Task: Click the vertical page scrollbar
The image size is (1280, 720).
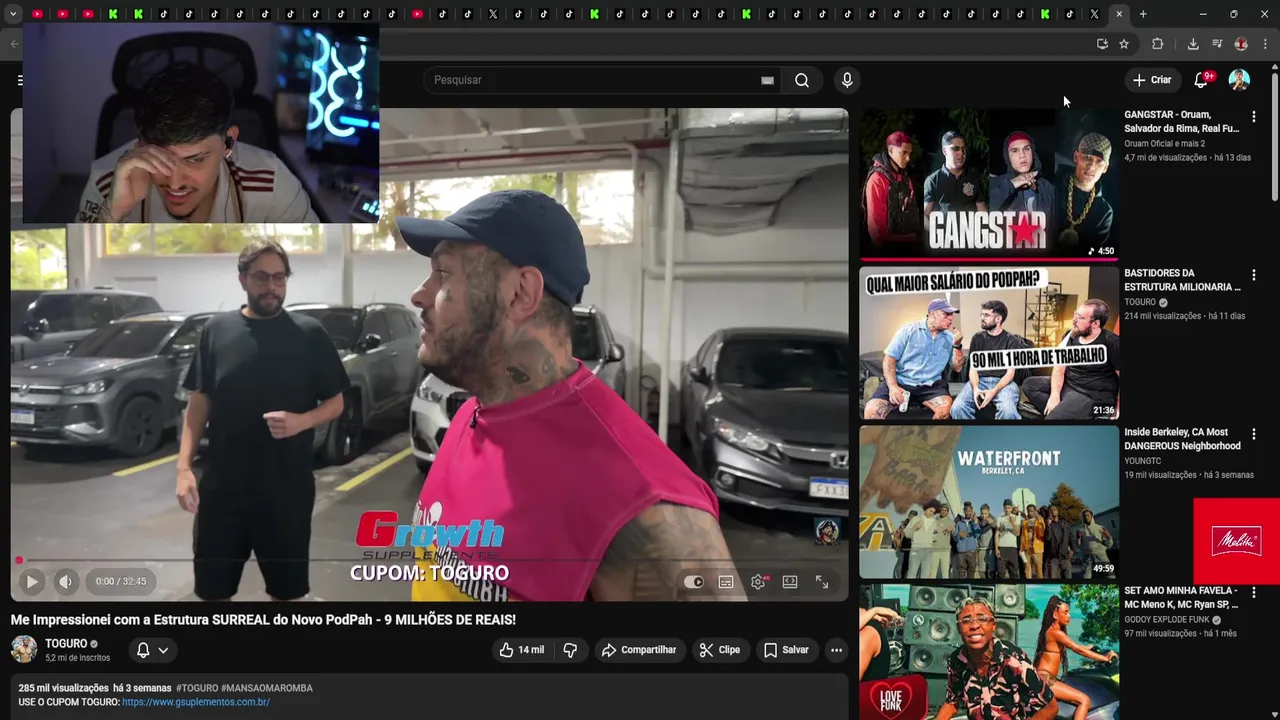Action: (1274, 135)
